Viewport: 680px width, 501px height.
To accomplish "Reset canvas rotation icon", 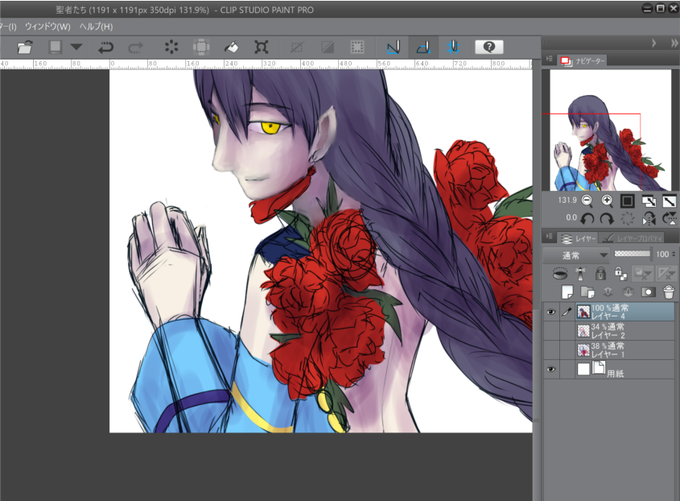I will [627, 219].
